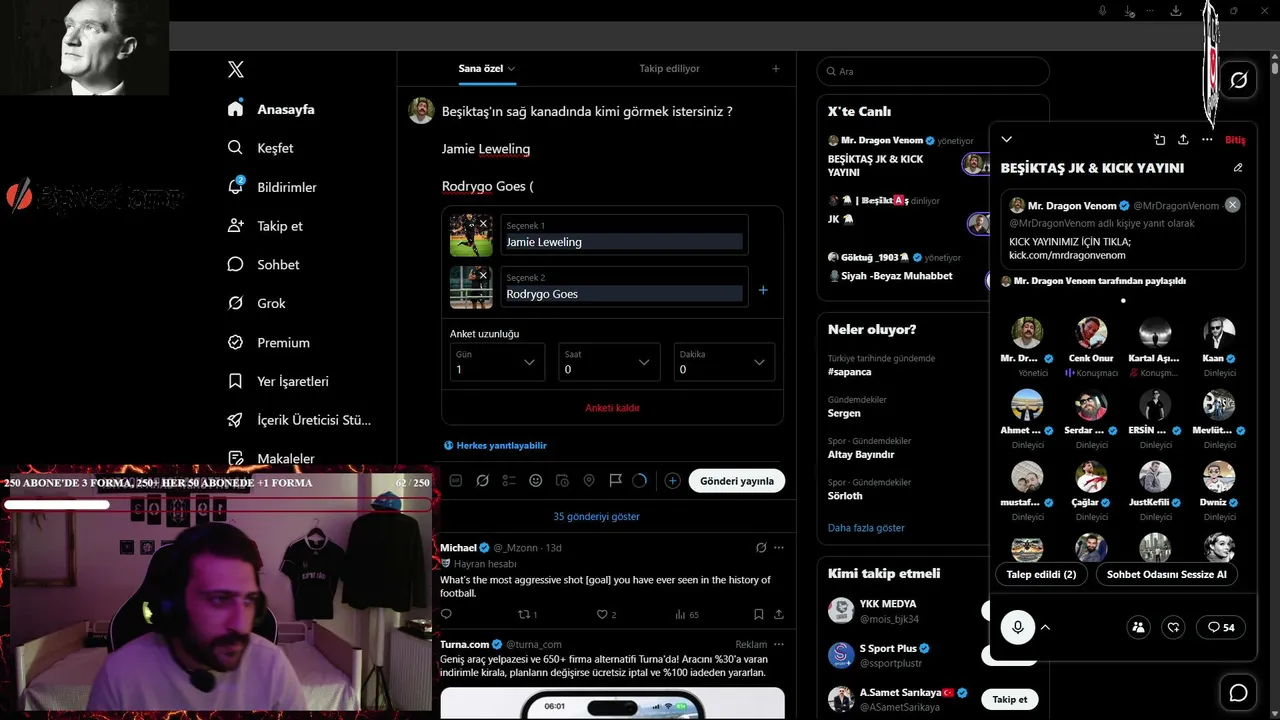Open Grok from the left sidebar
The height and width of the screenshot is (720, 1280).
tap(257, 303)
